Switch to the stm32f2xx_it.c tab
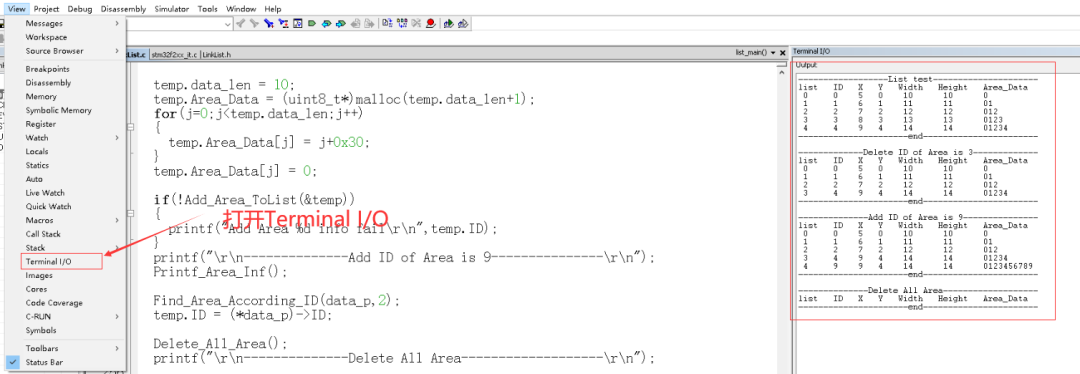 pos(174,54)
